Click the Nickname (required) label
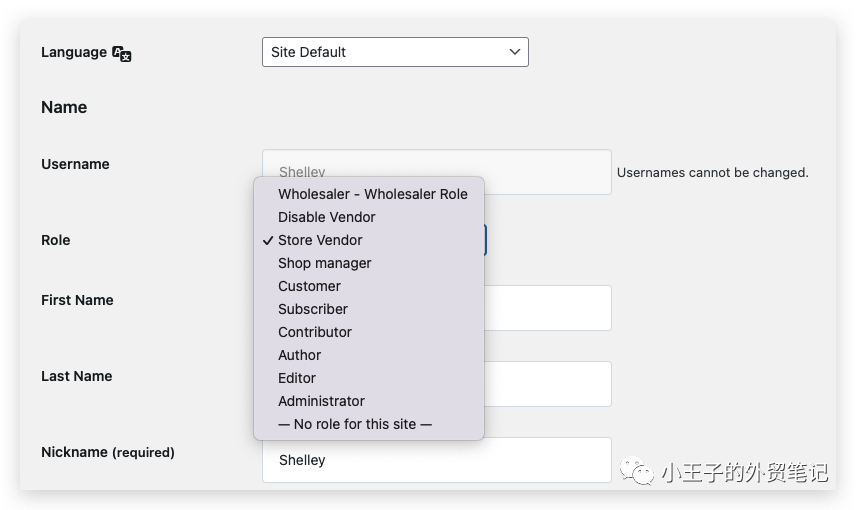Image resolution: width=856 pixels, height=510 pixels. (108, 452)
